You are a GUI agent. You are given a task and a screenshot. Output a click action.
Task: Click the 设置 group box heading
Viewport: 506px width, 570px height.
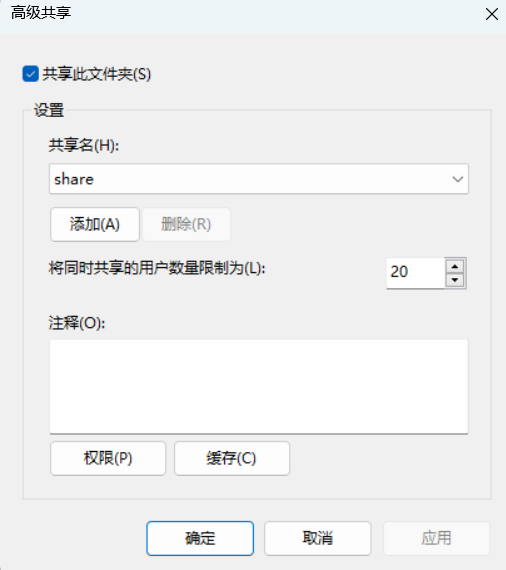49,110
